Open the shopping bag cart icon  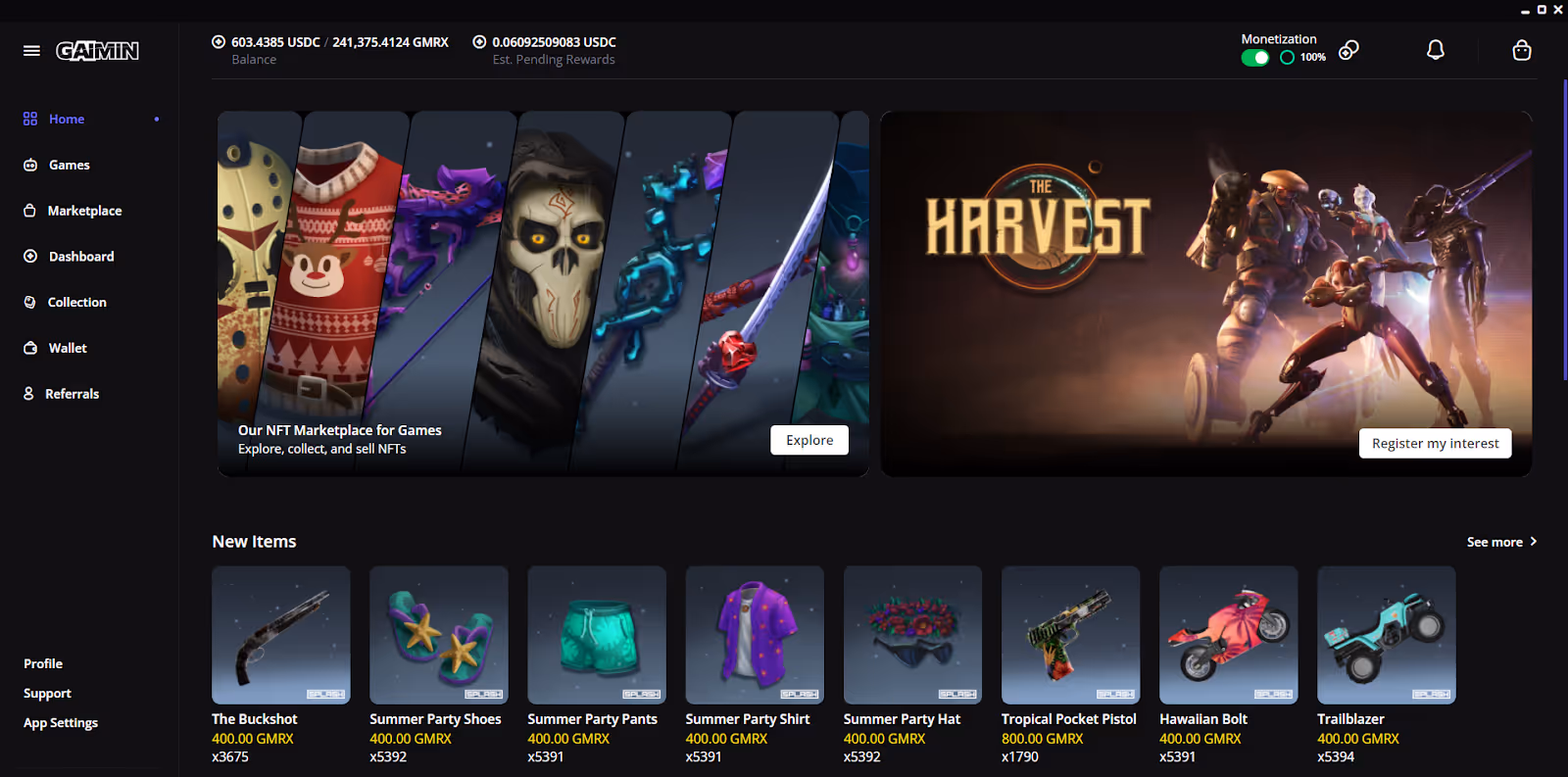pos(1521,50)
